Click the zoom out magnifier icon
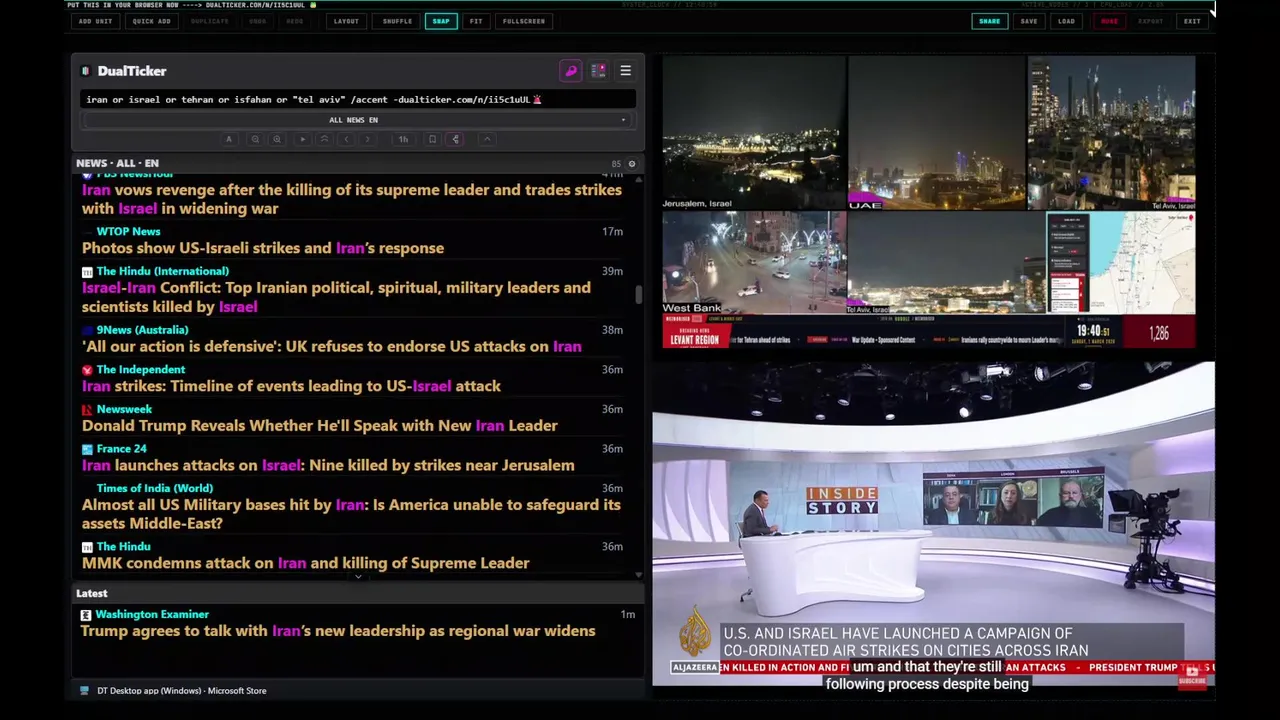Screen dimensions: 1280x720 pos(255,139)
